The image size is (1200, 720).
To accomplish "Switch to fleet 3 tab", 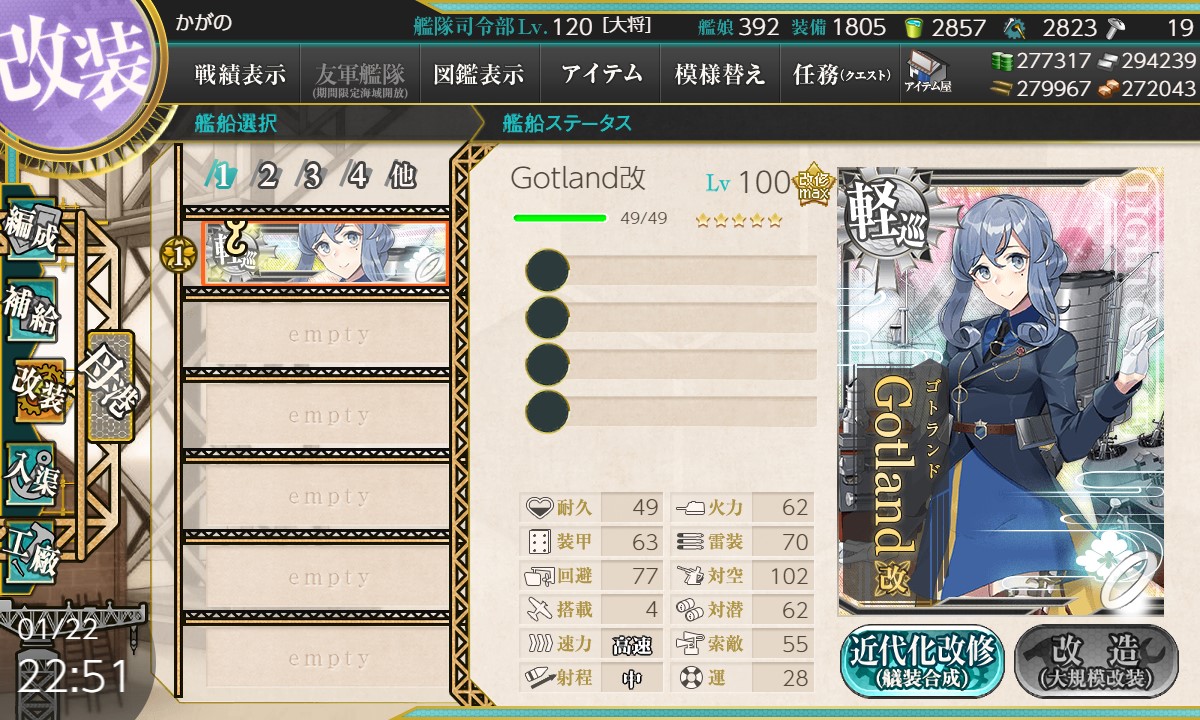I will coord(311,177).
